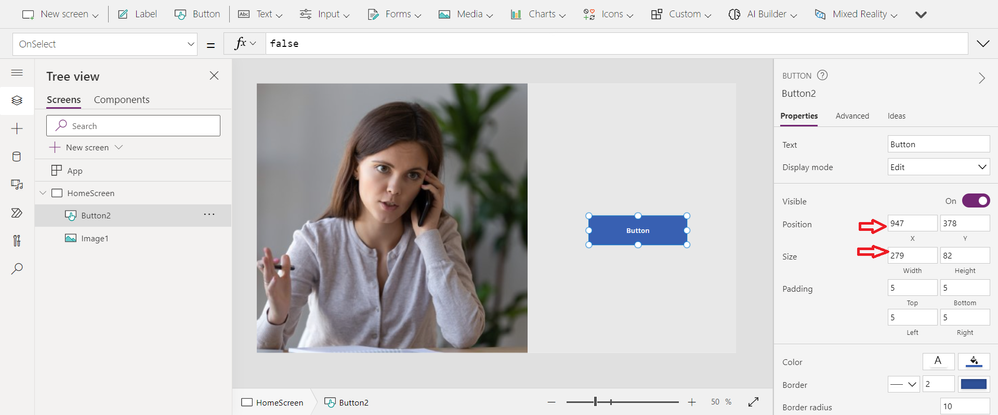Open the Custom controls menu
The height and width of the screenshot is (415, 998).
[x=680, y=14]
